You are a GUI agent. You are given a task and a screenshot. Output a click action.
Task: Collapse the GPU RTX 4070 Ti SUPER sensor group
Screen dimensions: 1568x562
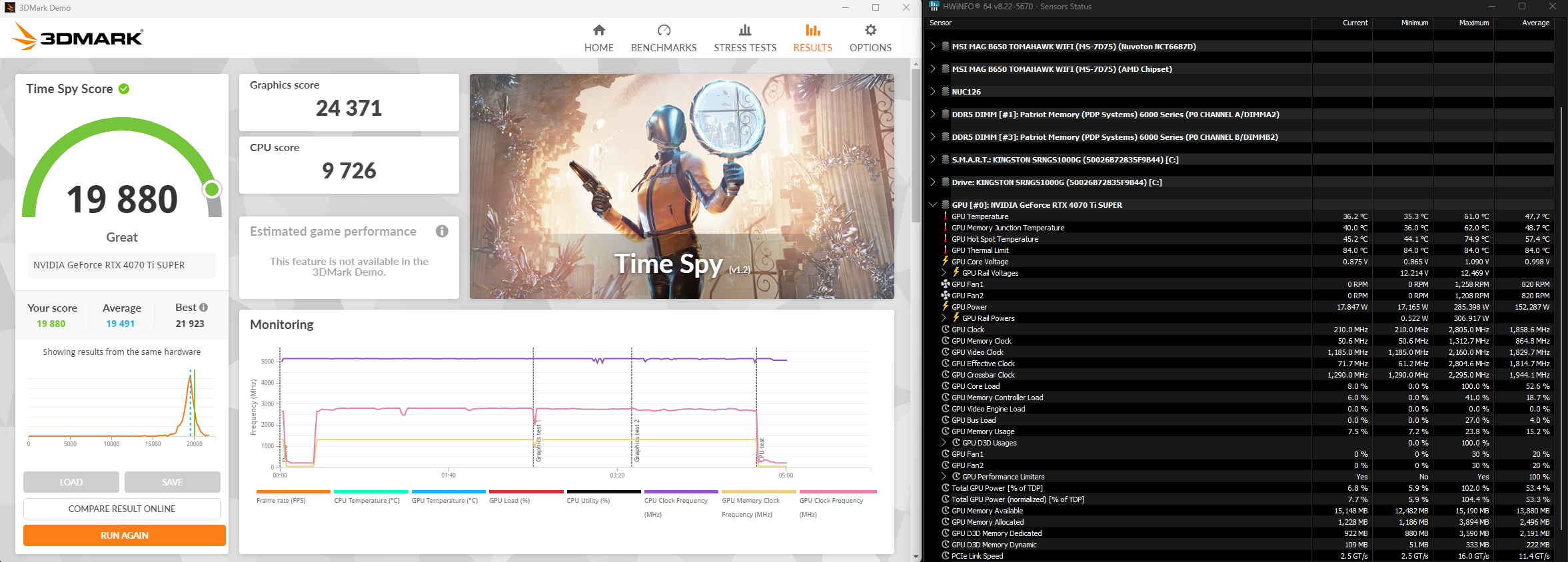pos(933,205)
